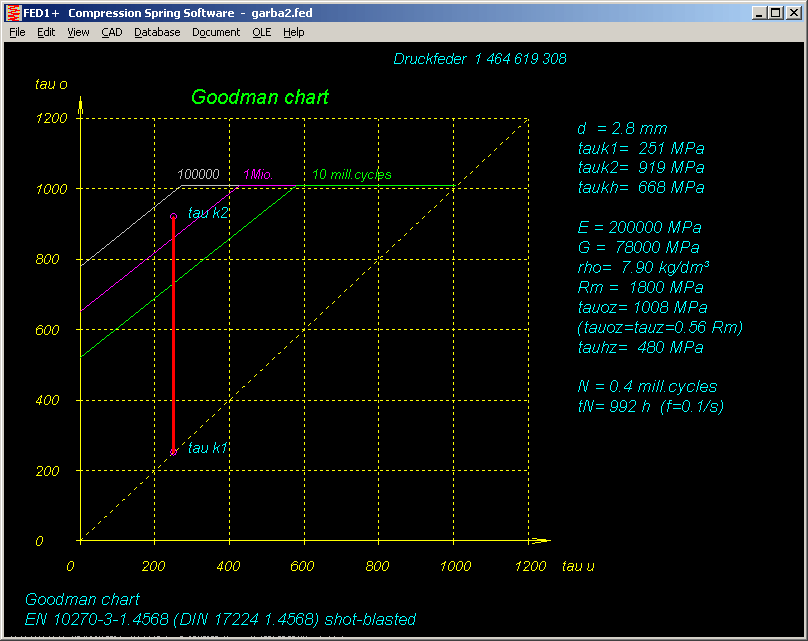Open the Document menu

tap(216, 32)
